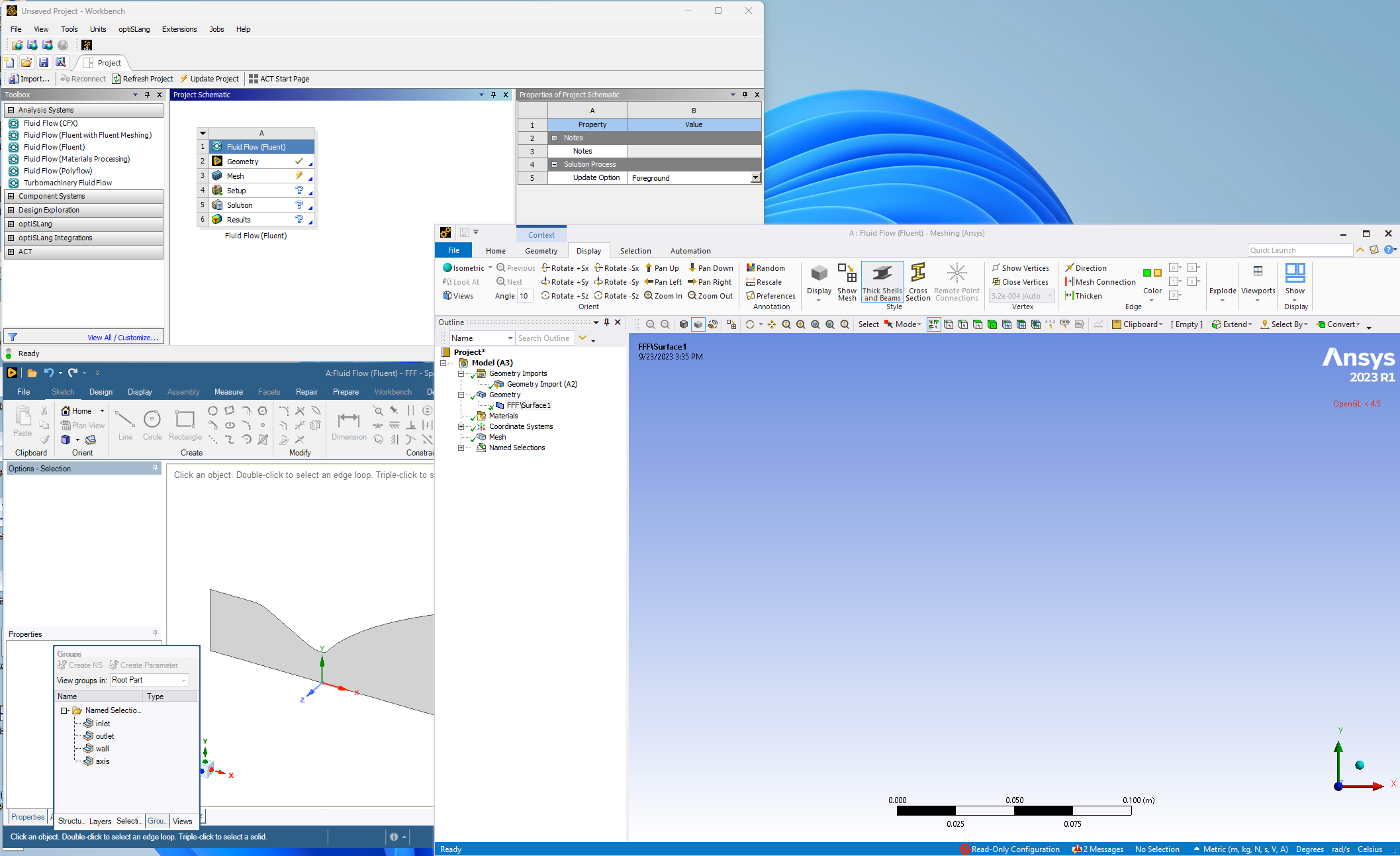Click Update Project in Workbench
This screenshot has height=856, width=1400.
point(209,79)
